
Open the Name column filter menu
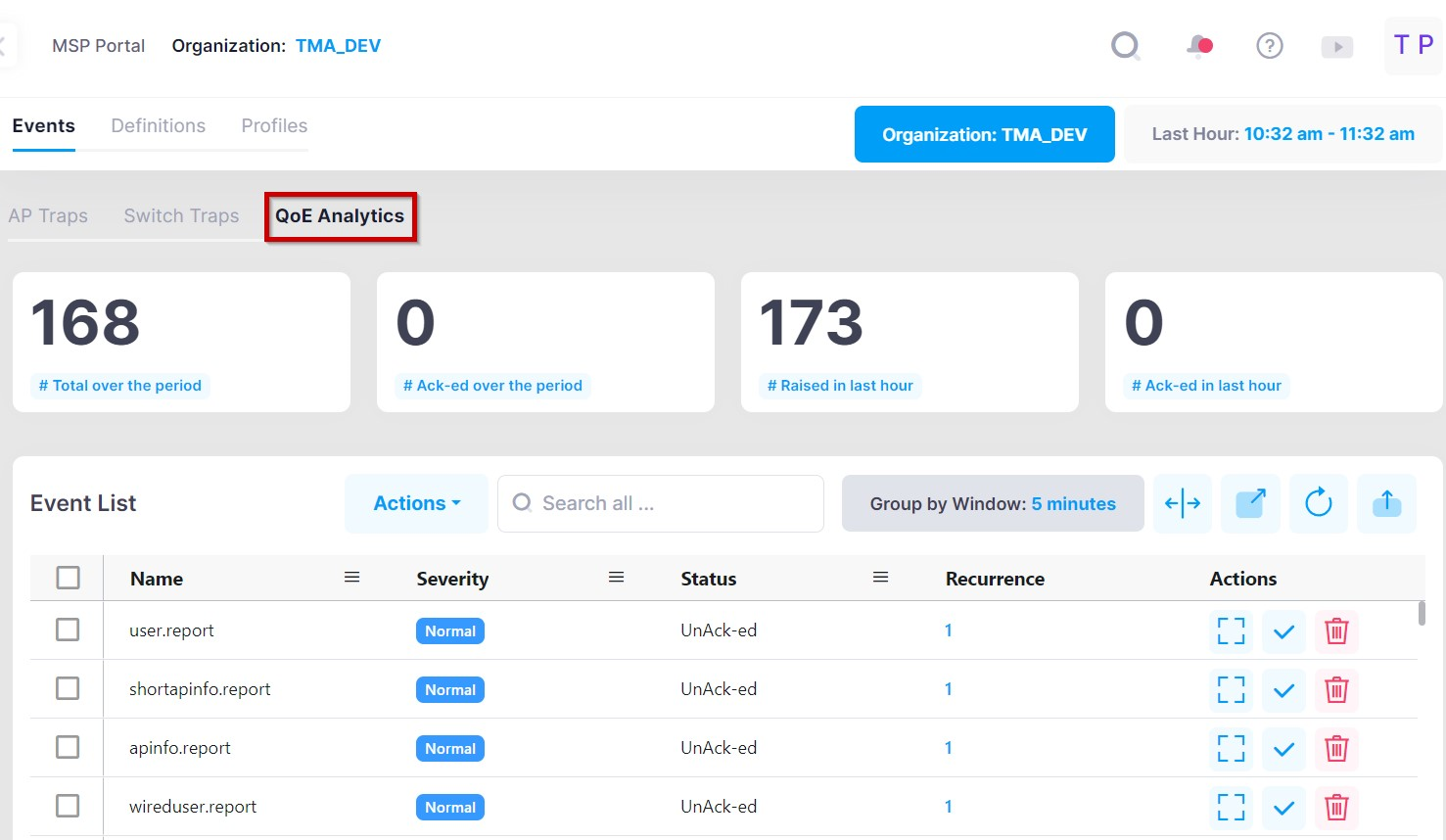[351, 578]
